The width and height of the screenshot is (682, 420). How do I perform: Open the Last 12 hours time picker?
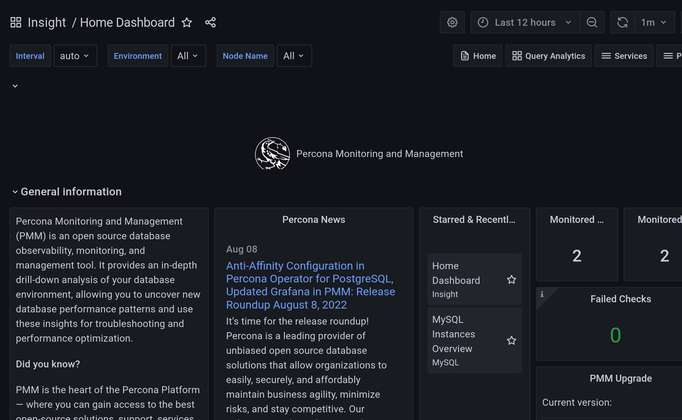pos(524,23)
